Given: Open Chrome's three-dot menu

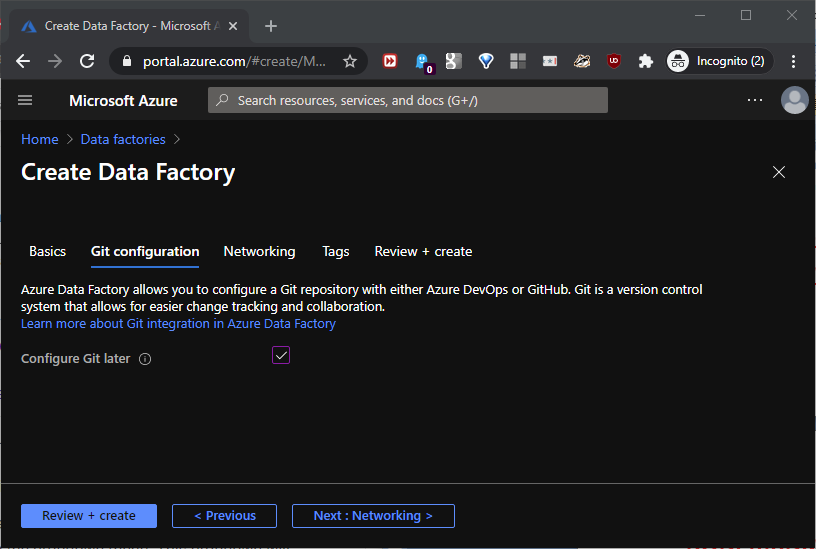Looking at the screenshot, I should tap(793, 61).
